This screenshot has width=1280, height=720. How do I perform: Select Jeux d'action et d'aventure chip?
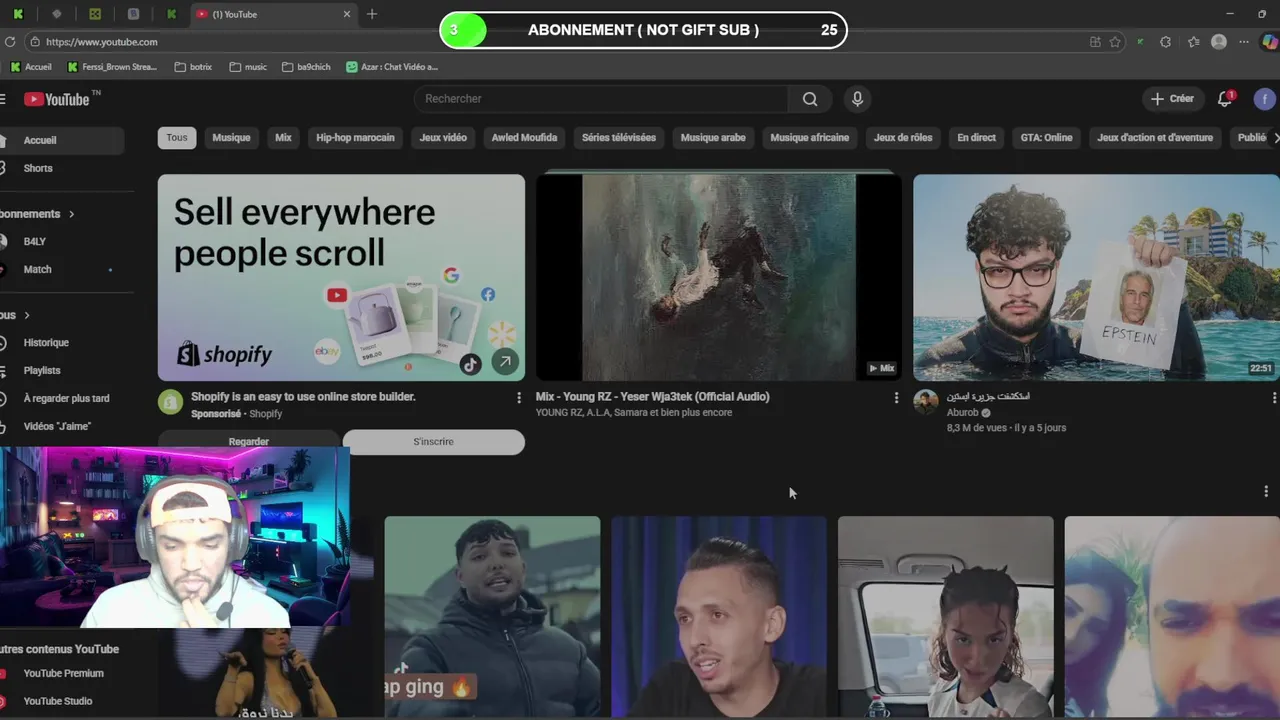(1155, 138)
